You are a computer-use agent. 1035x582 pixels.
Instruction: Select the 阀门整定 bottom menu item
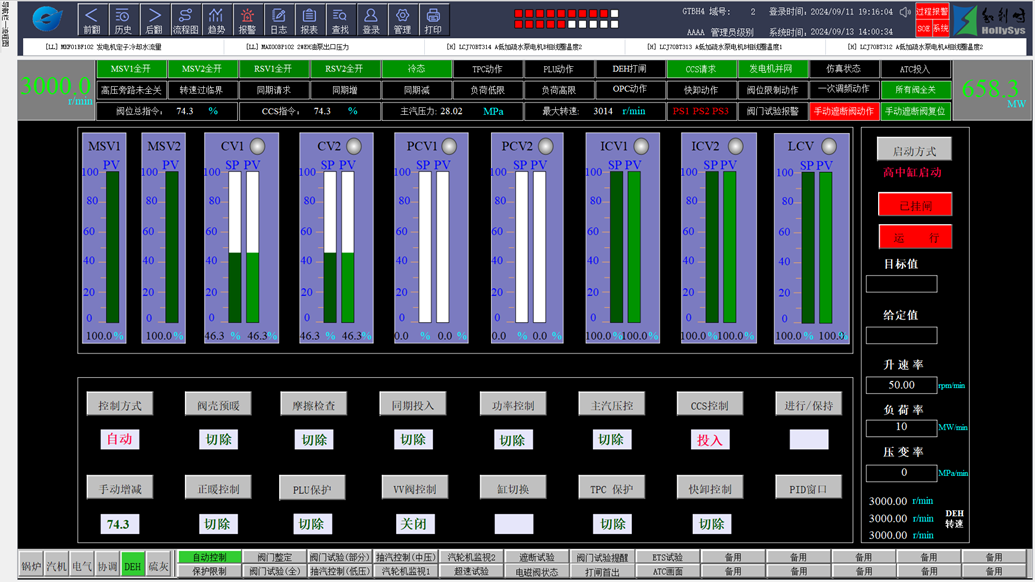pyautogui.click(x=274, y=557)
